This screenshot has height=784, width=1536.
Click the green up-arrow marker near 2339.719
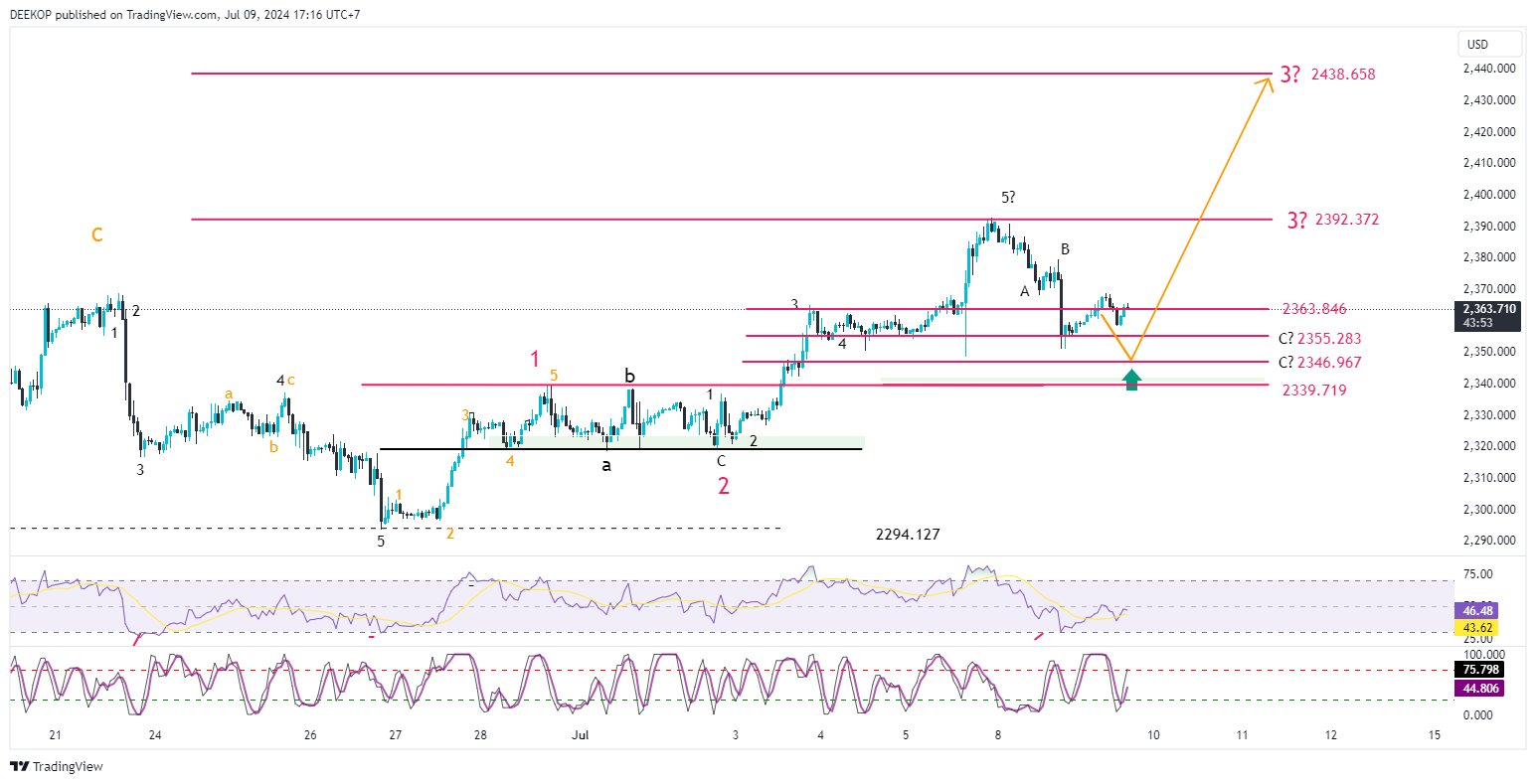point(1131,380)
